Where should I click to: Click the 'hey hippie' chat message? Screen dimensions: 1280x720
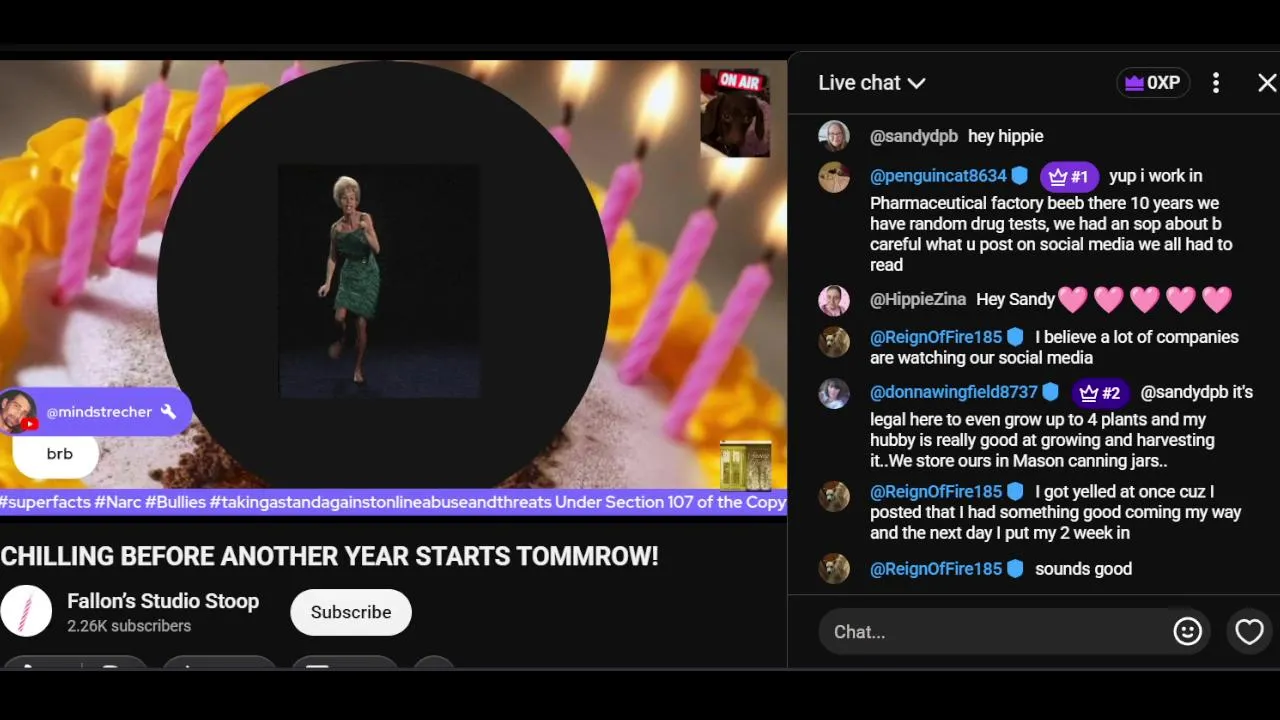[1005, 136]
